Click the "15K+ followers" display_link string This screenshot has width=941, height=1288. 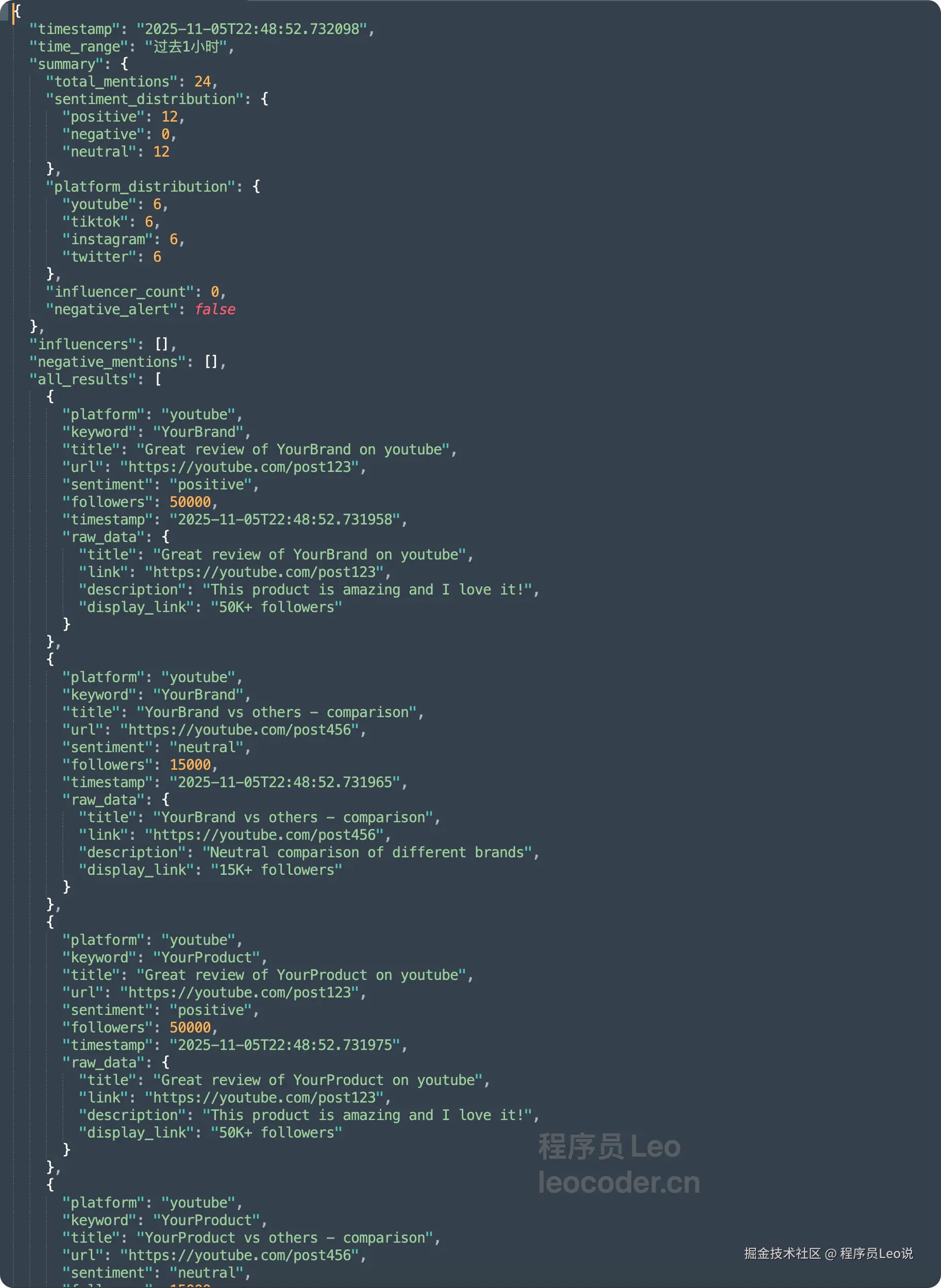[276, 870]
